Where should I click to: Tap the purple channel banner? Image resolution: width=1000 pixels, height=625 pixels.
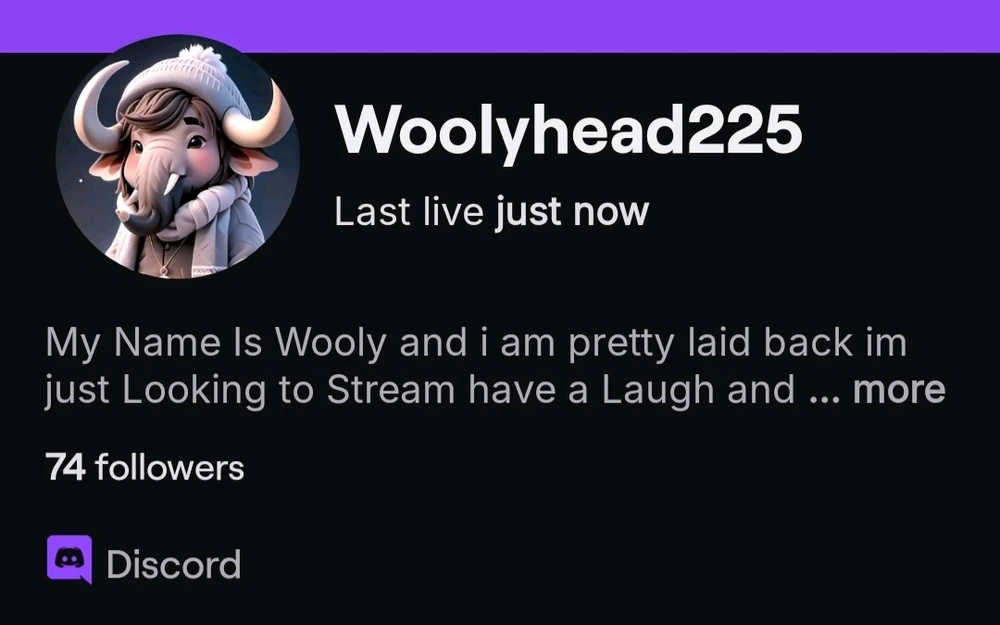[500, 26]
